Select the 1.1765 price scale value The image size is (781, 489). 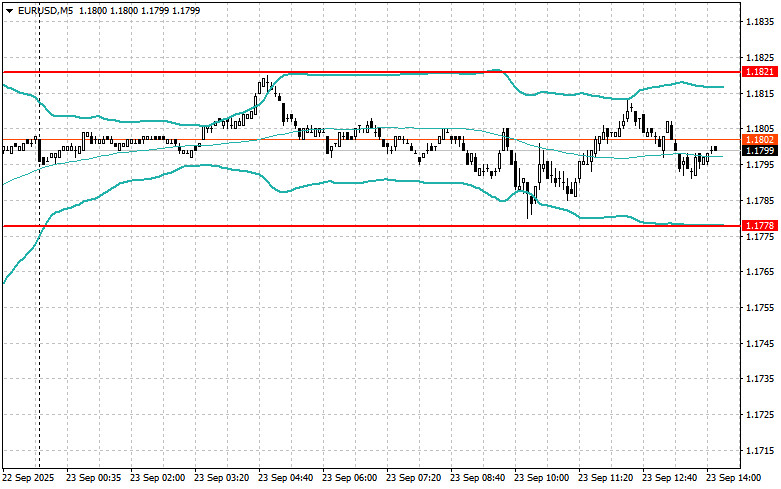coord(760,271)
